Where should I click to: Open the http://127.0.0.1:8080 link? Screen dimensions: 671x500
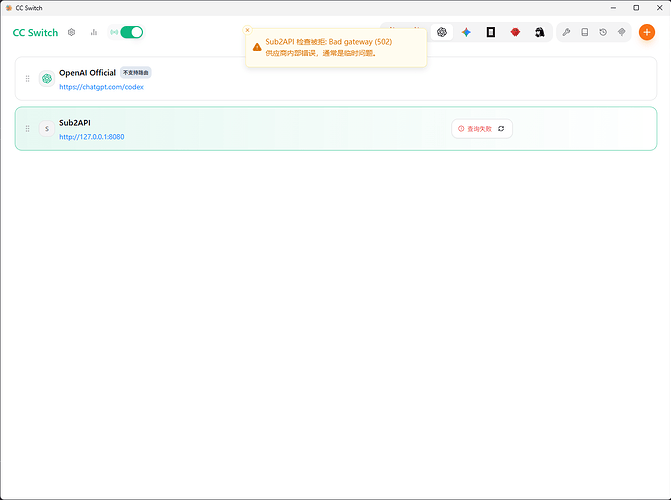(x=92, y=137)
